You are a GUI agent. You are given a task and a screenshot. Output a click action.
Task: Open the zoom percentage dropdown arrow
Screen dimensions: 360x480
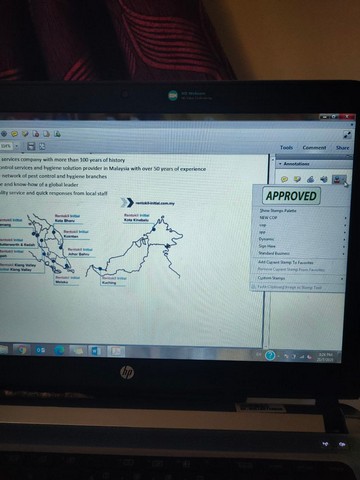17,146
